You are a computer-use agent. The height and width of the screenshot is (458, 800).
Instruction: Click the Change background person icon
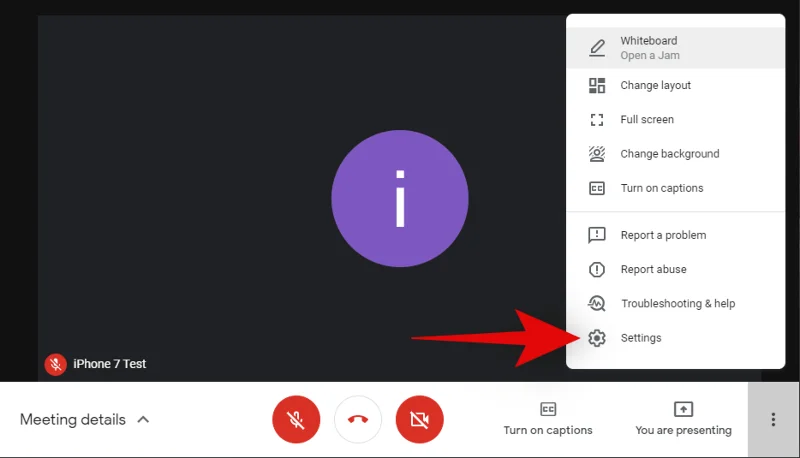[x=597, y=154]
